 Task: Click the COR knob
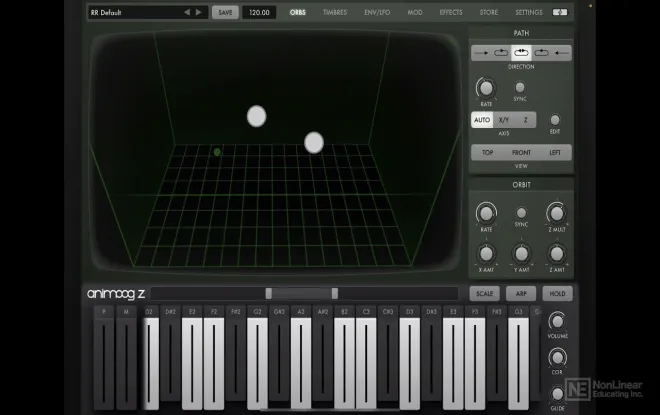click(557, 358)
